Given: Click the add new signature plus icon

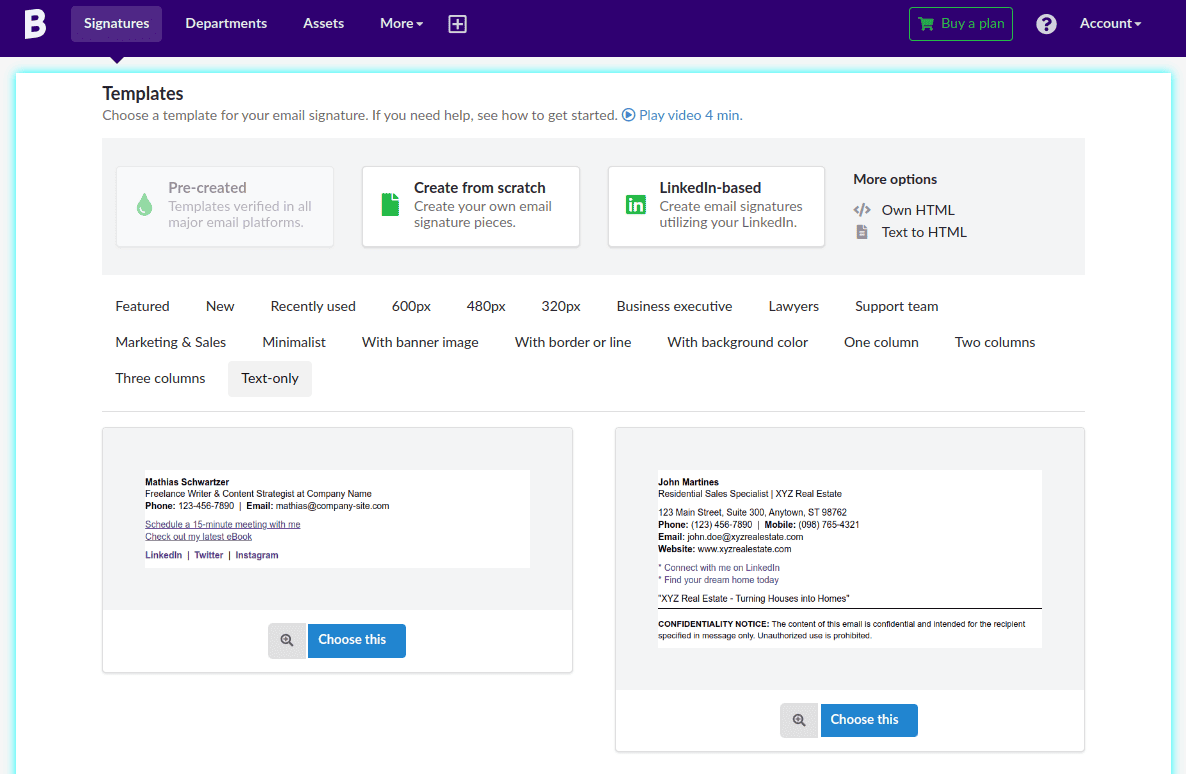Looking at the screenshot, I should coord(457,23).
